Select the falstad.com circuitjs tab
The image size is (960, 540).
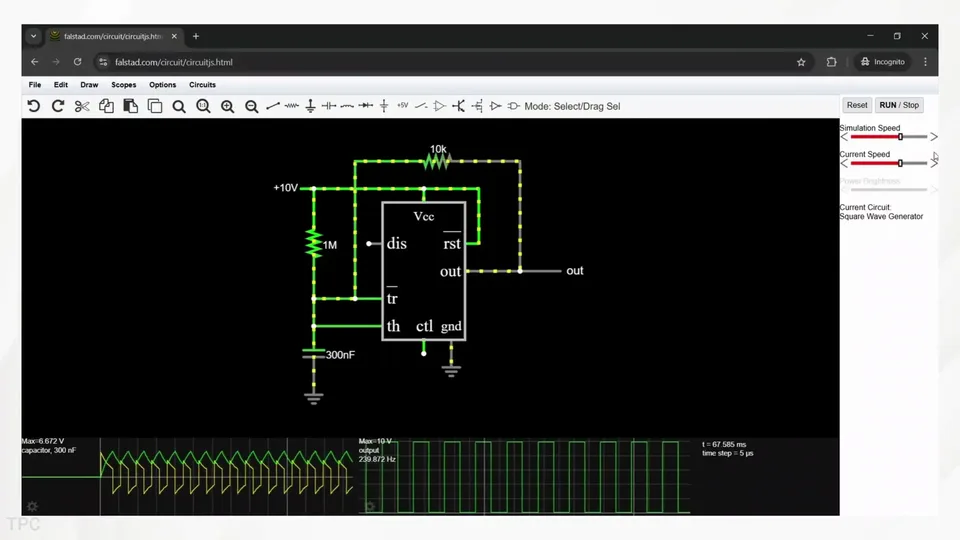coord(113,36)
